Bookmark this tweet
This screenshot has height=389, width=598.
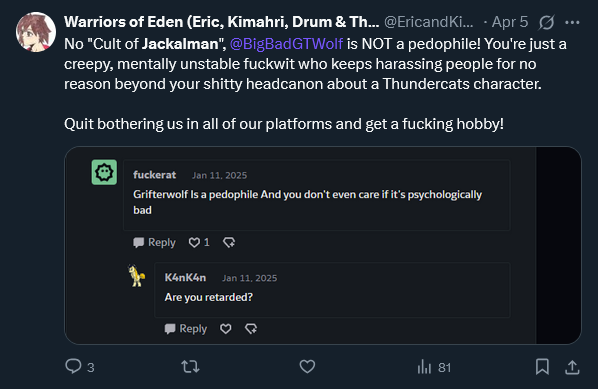[x=542, y=366]
